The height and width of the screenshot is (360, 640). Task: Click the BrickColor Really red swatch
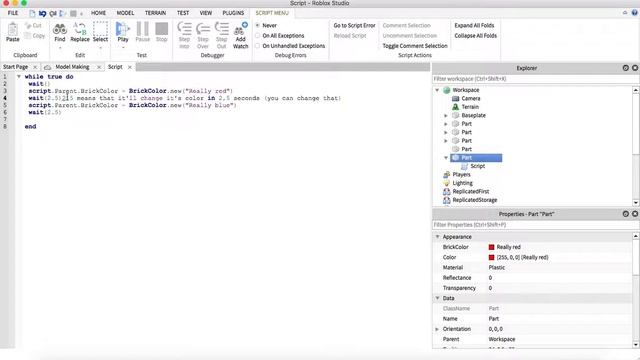(x=491, y=247)
